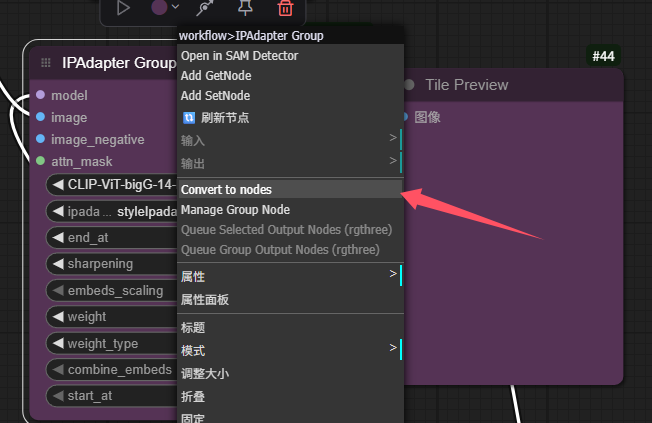
Task: Click the end_at value field
Action: 112,237
